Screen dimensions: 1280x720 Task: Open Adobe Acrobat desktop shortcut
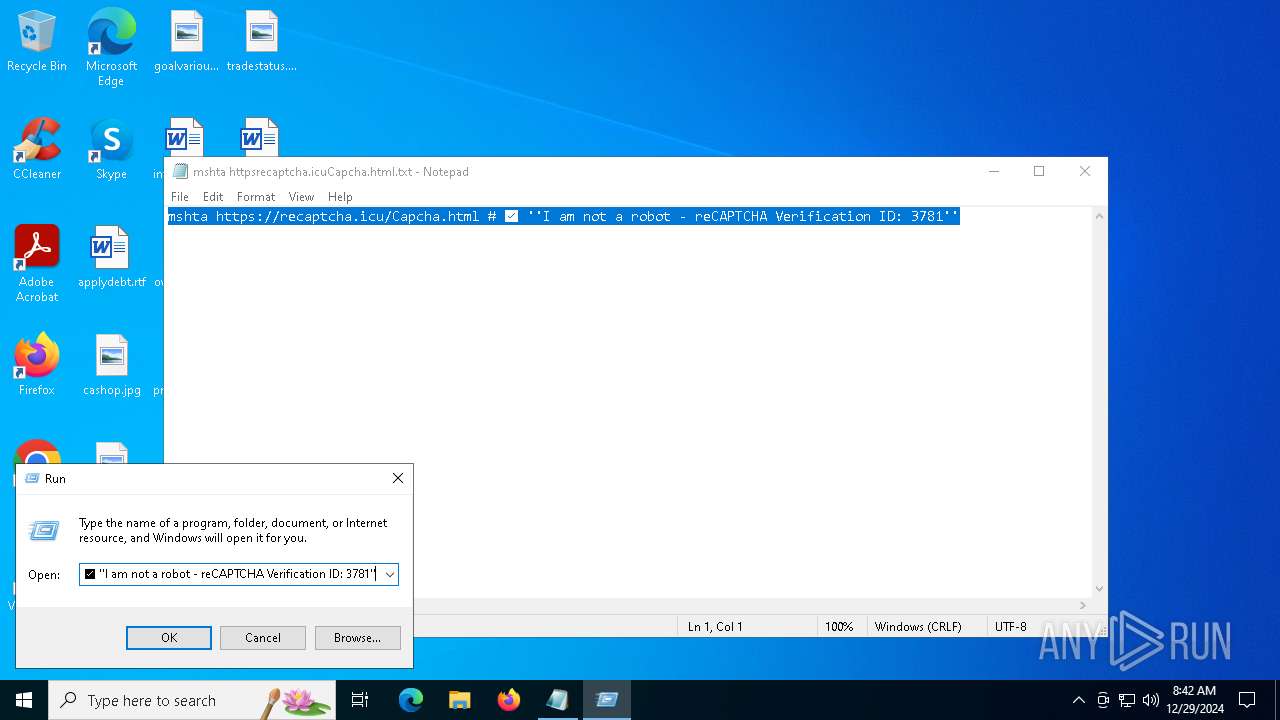pyautogui.click(x=37, y=264)
